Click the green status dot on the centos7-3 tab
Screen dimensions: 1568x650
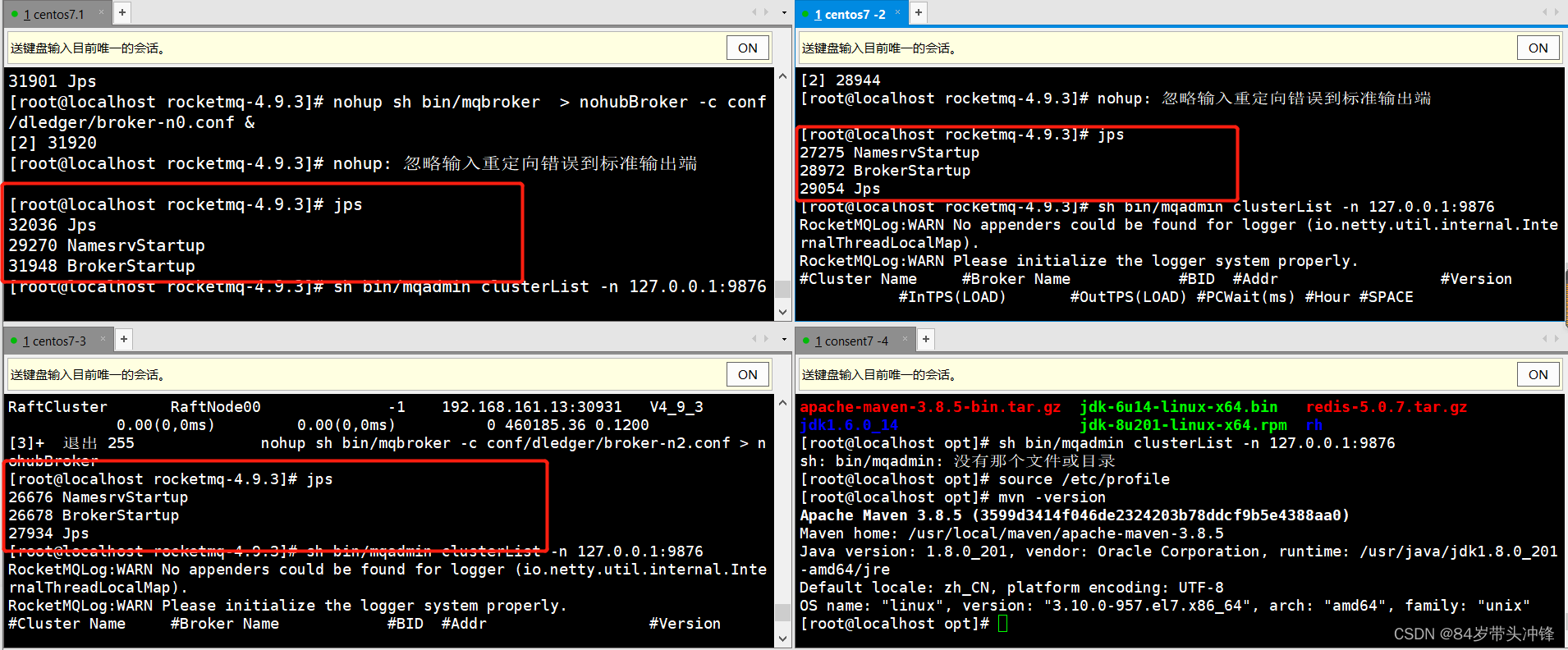tap(15, 341)
